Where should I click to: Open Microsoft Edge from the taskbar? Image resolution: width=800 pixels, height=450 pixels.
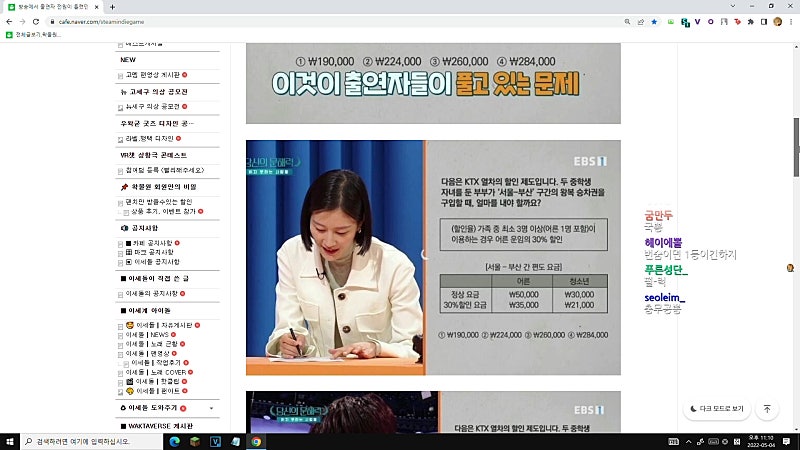174,441
